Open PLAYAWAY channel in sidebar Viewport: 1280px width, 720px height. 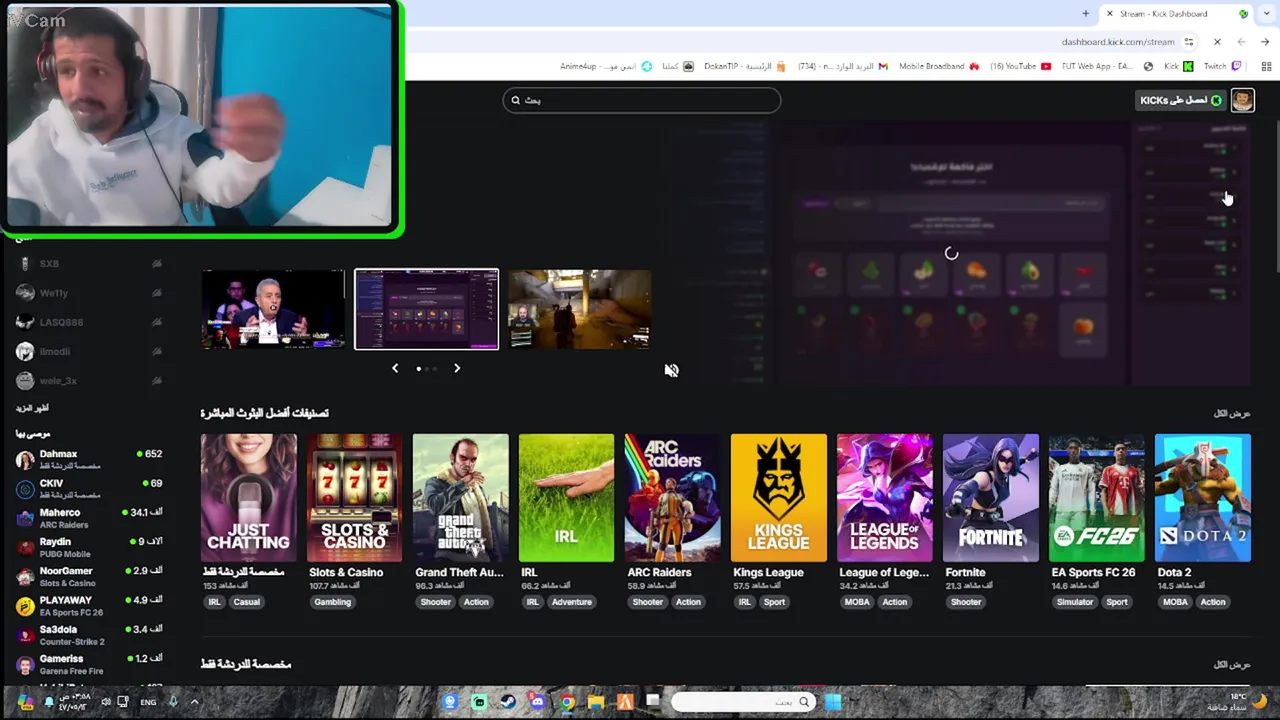tap(88, 605)
